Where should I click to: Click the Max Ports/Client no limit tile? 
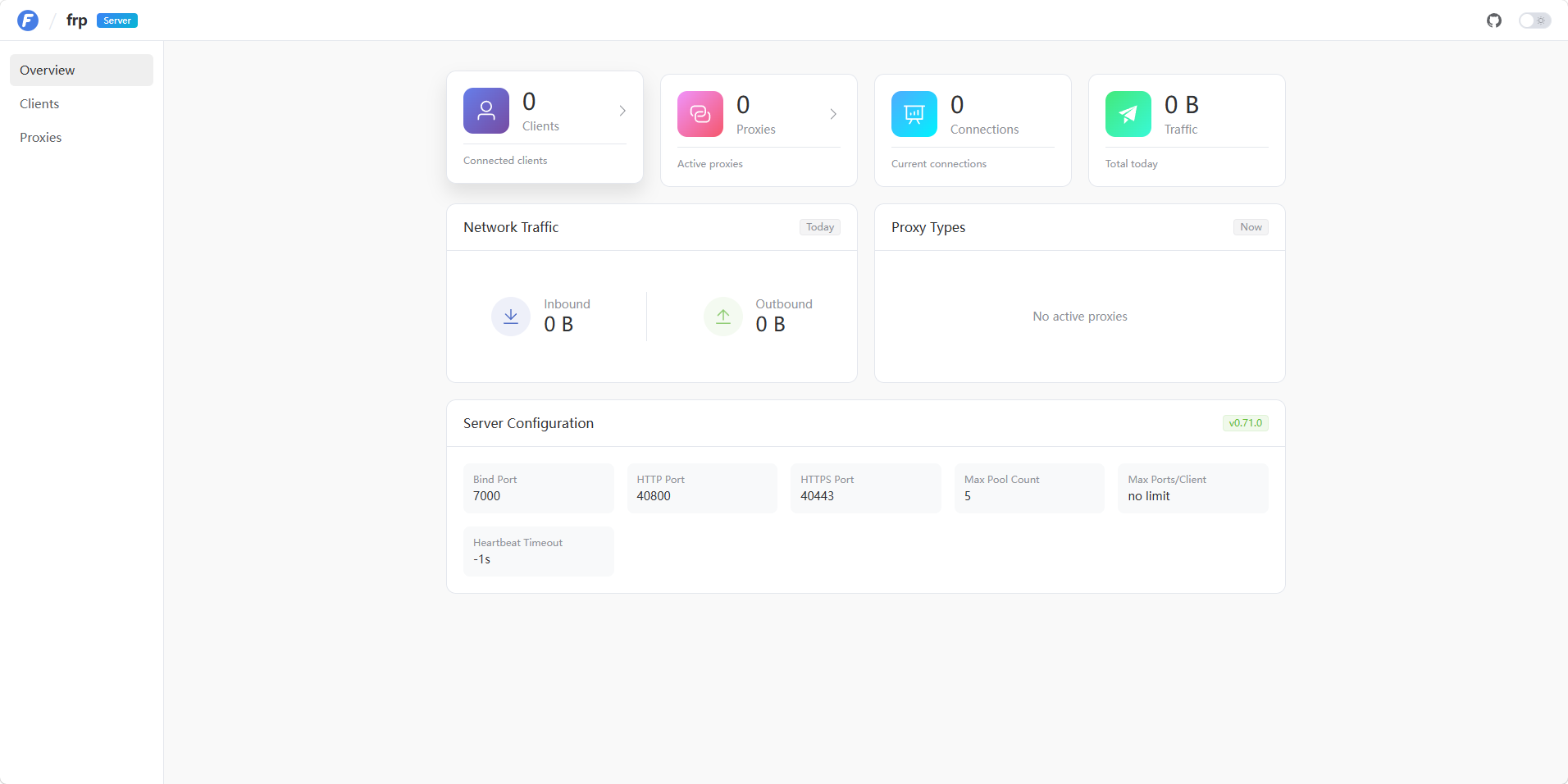[x=1193, y=488]
